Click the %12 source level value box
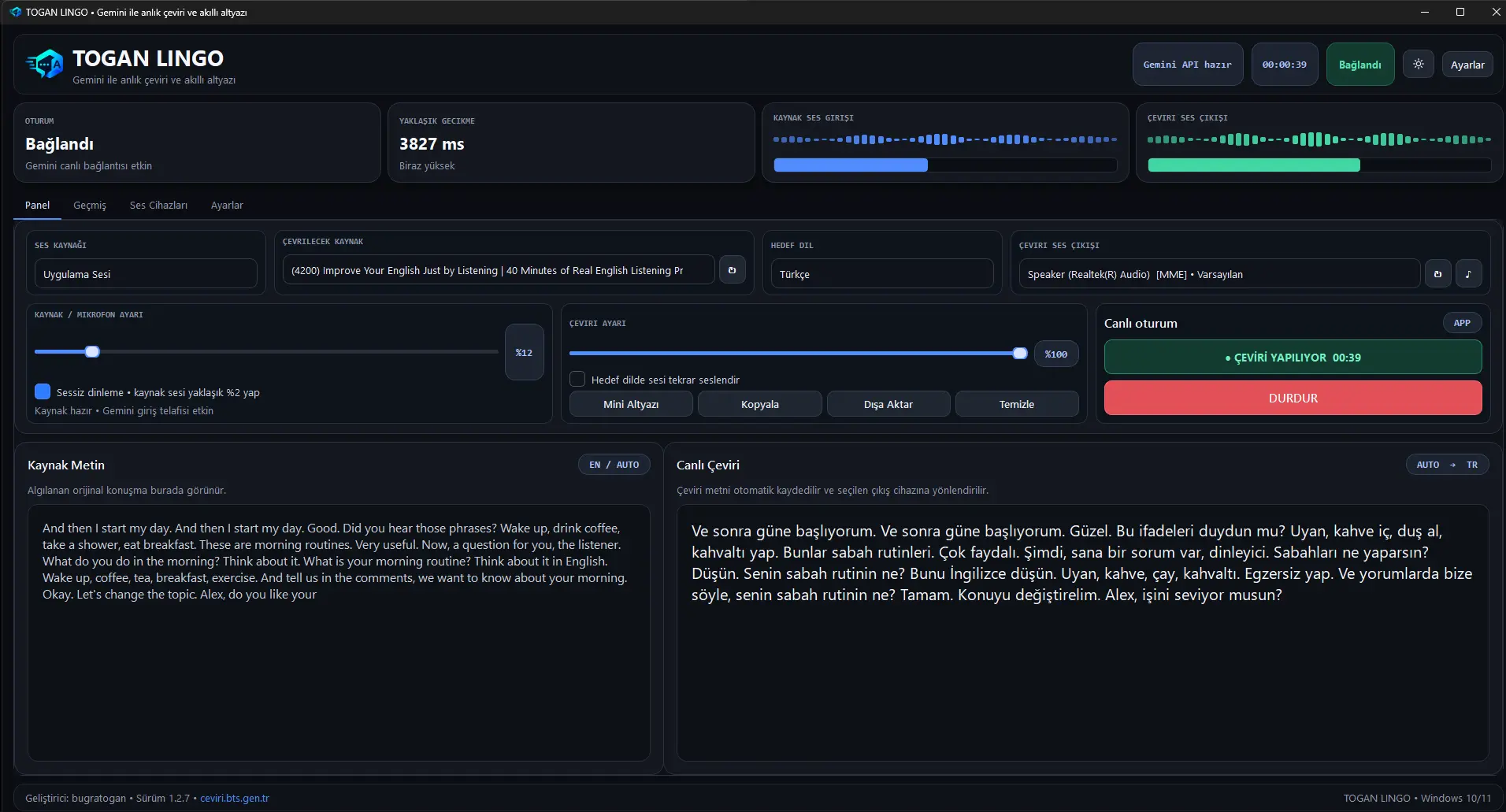The height and width of the screenshot is (812, 1506). click(x=524, y=352)
